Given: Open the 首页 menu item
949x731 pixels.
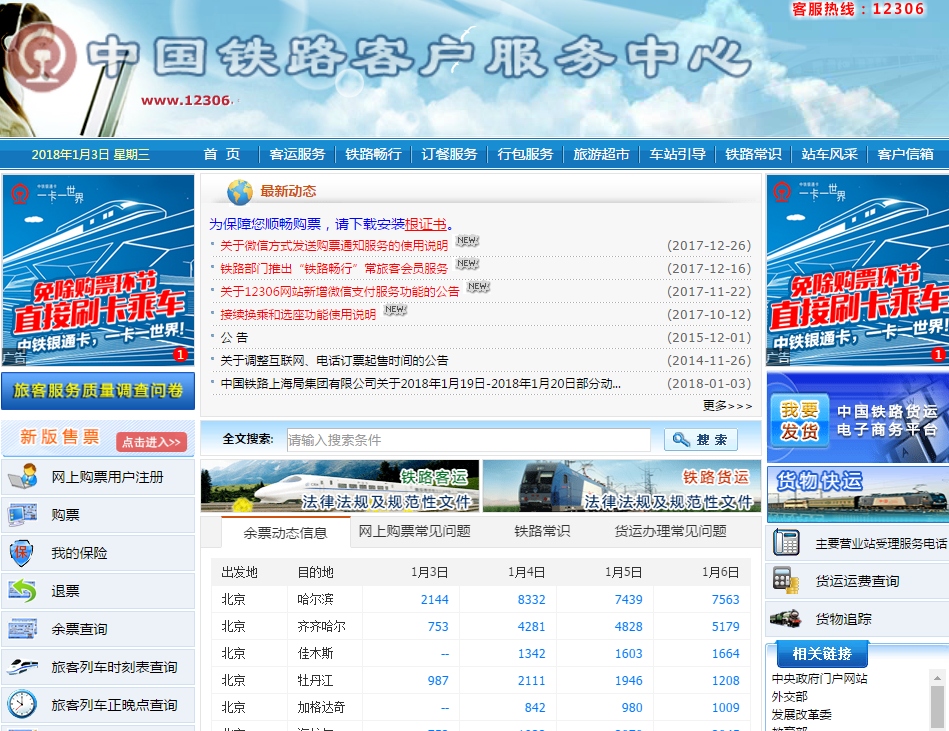Looking at the screenshot, I should pyautogui.click(x=222, y=154).
